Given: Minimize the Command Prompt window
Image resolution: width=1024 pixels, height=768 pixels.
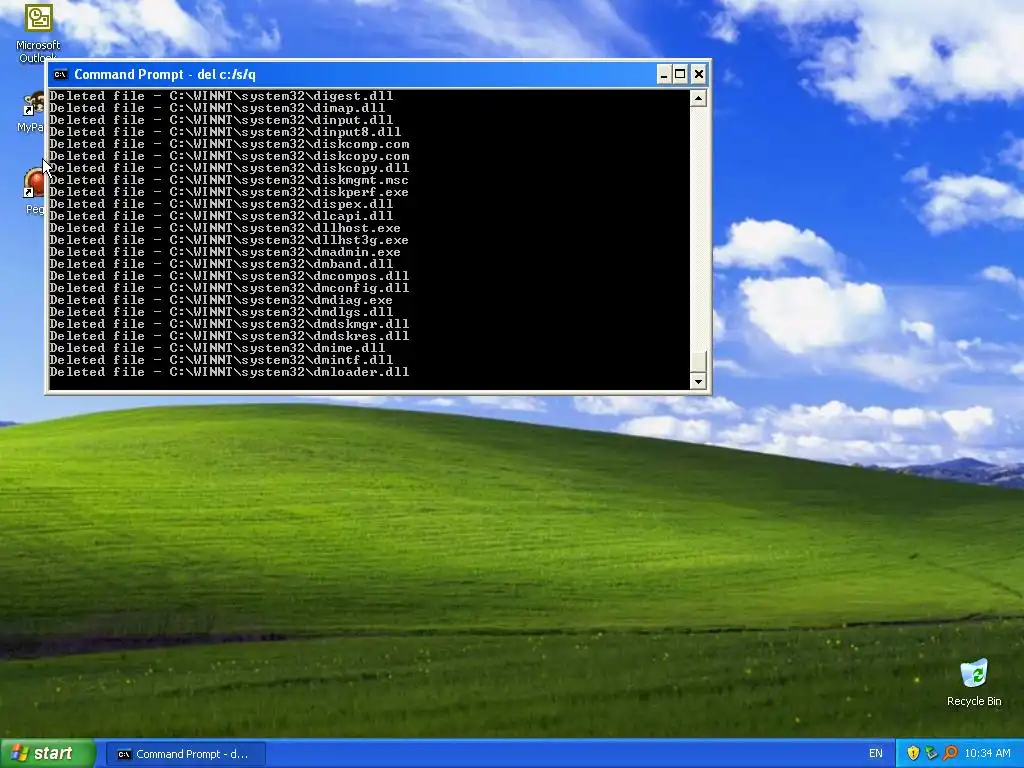Looking at the screenshot, I should pos(664,74).
